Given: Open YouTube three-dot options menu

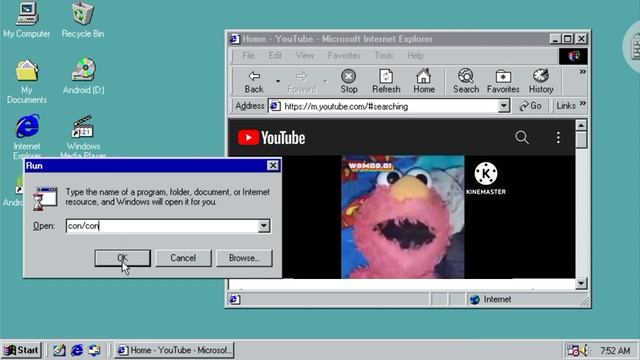Looking at the screenshot, I should 558,137.
